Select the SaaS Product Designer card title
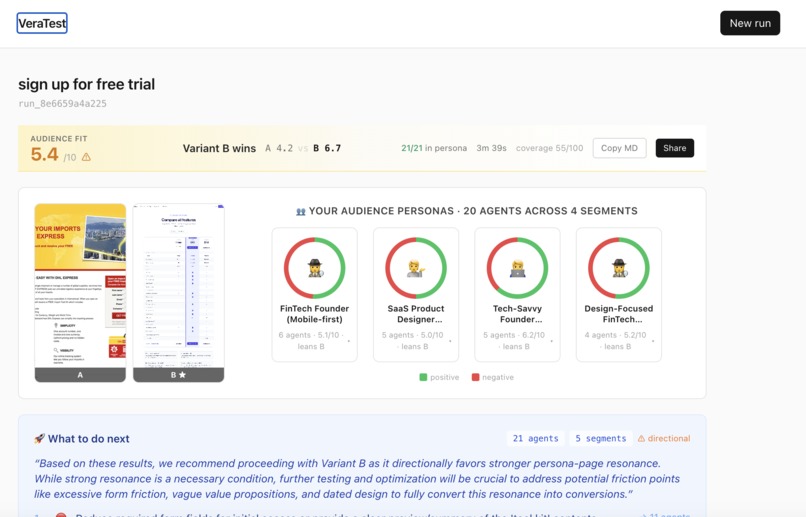Screen dimensions: 806x517 click(416, 313)
